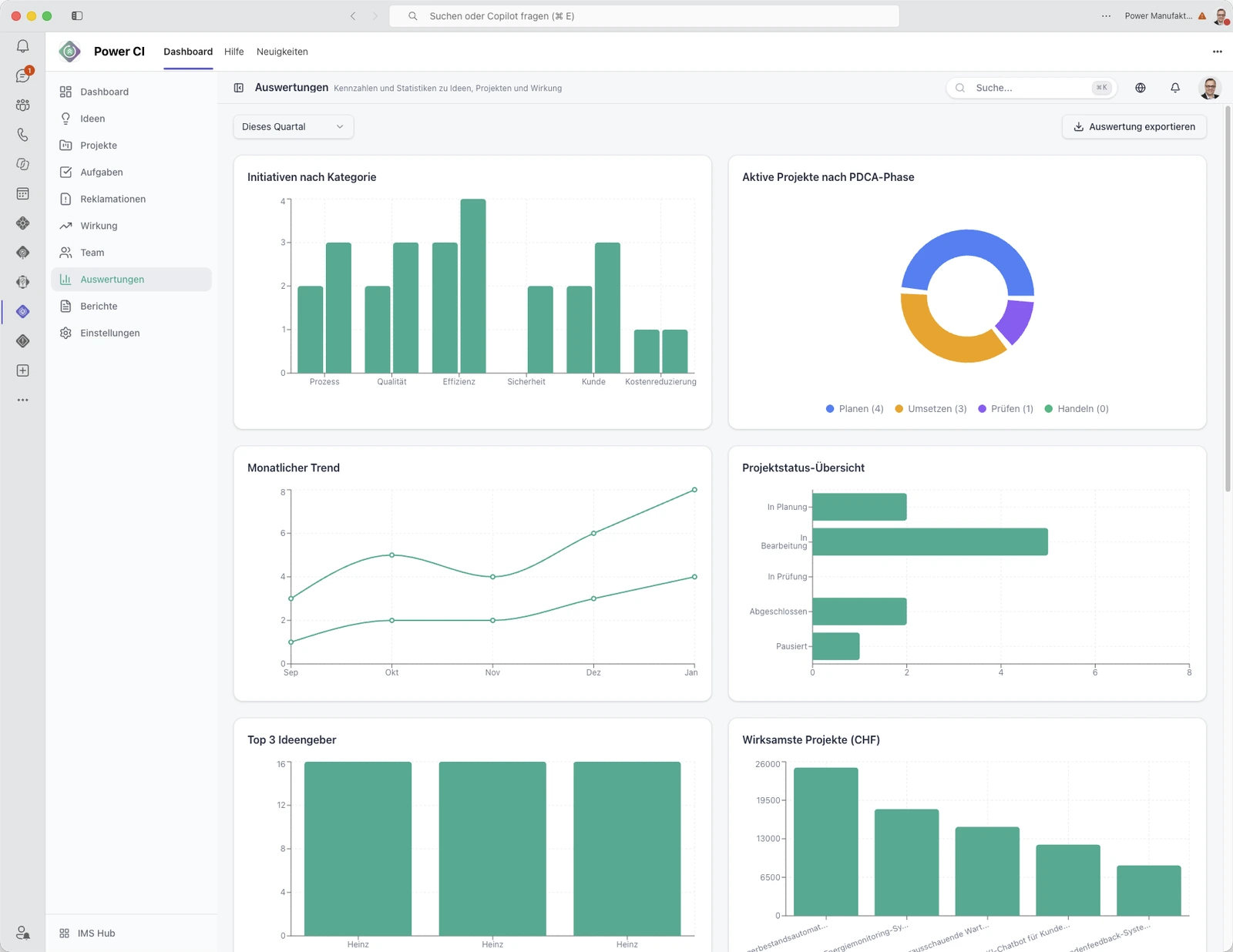Go to sidebar Dashboard entry
The height and width of the screenshot is (952, 1233).
(x=131, y=92)
